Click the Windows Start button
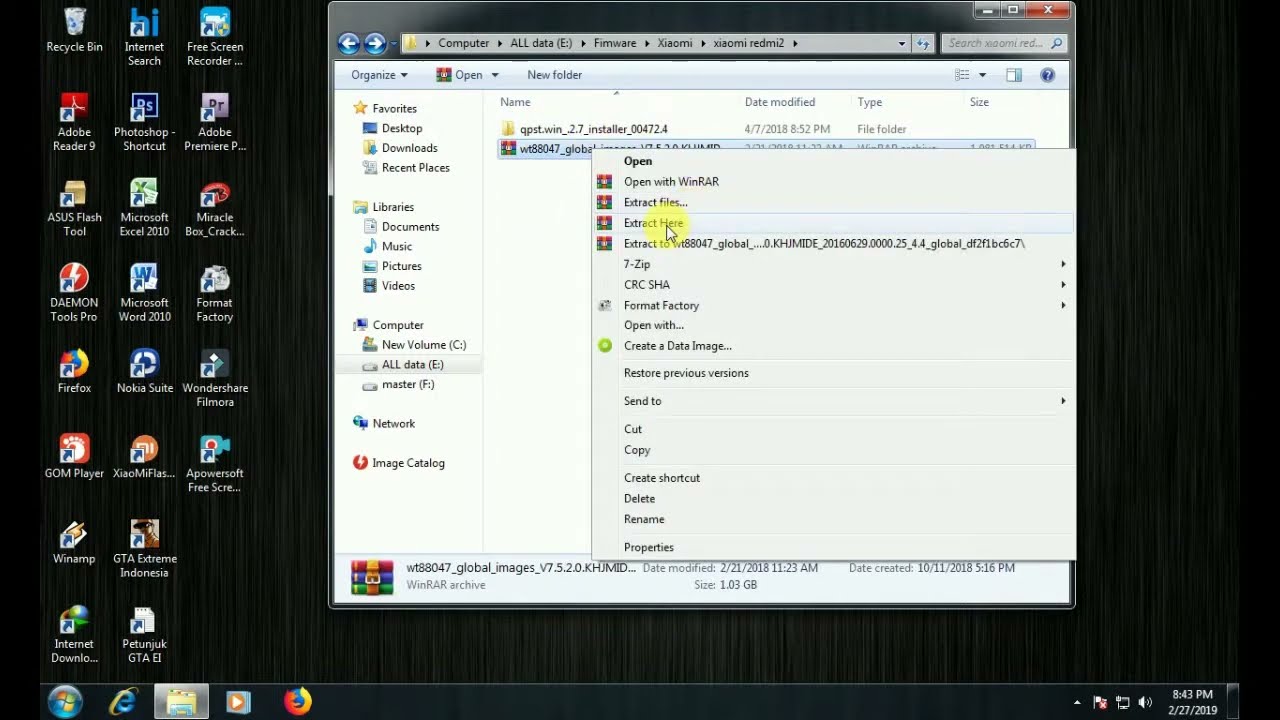The height and width of the screenshot is (720, 1280). [65, 701]
